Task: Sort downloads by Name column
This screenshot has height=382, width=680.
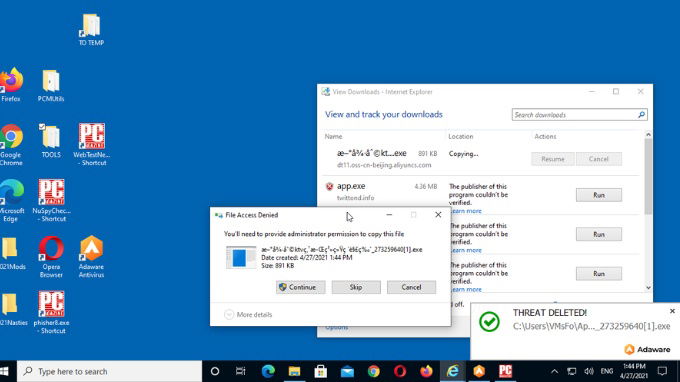Action: point(333,136)
